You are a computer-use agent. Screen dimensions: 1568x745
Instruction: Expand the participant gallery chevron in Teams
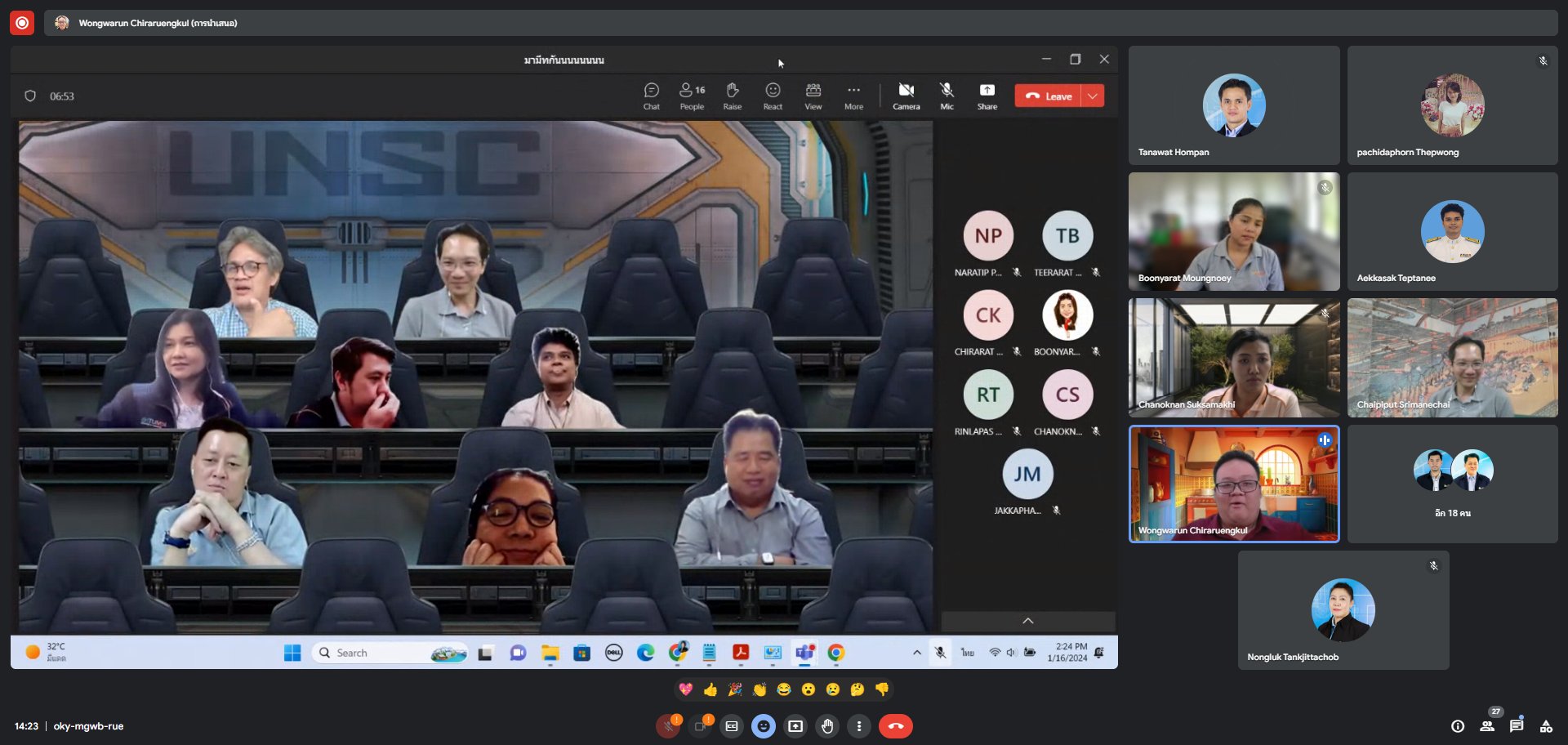point(1028,621)
